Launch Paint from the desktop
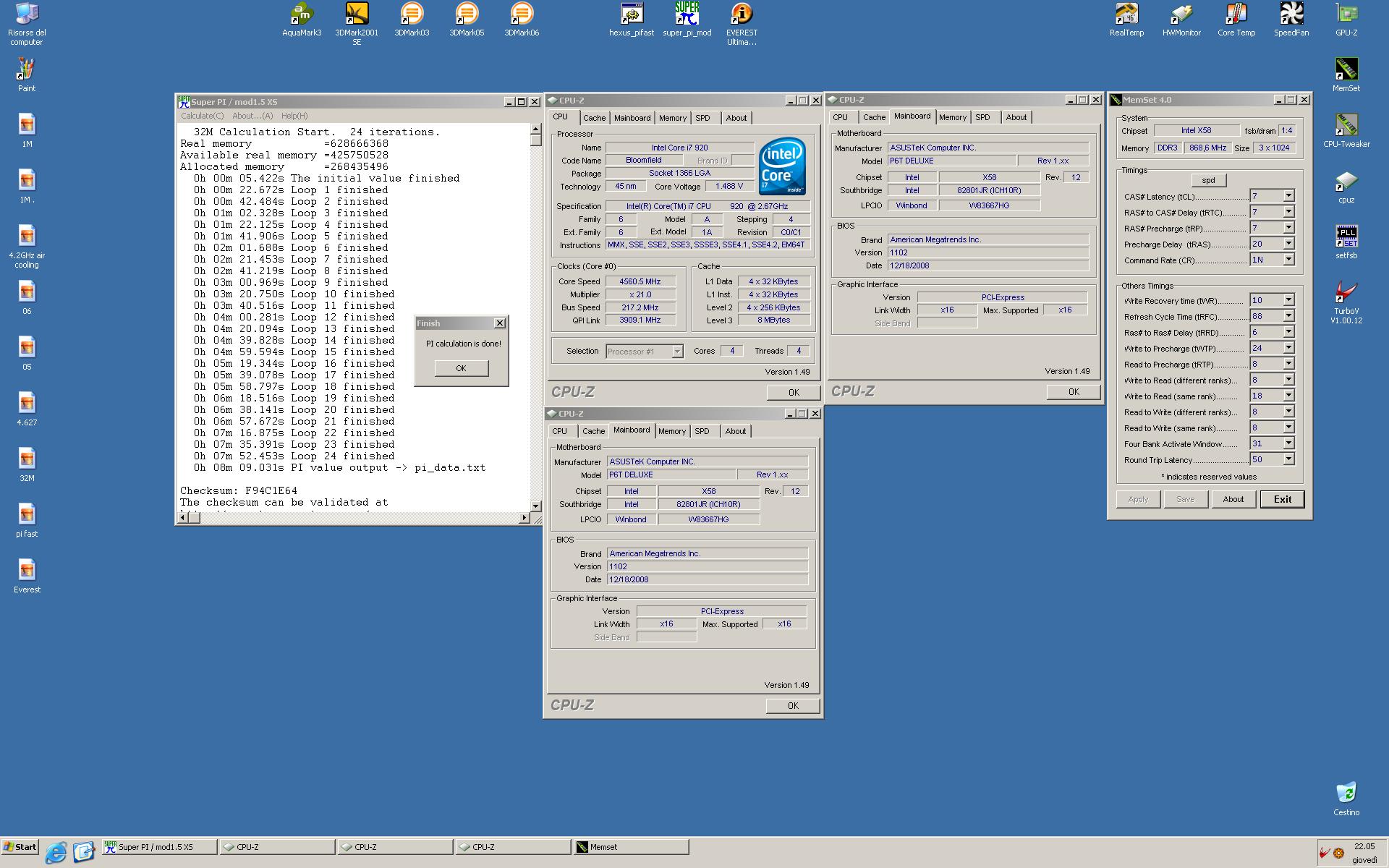 (x=27, y=75)
